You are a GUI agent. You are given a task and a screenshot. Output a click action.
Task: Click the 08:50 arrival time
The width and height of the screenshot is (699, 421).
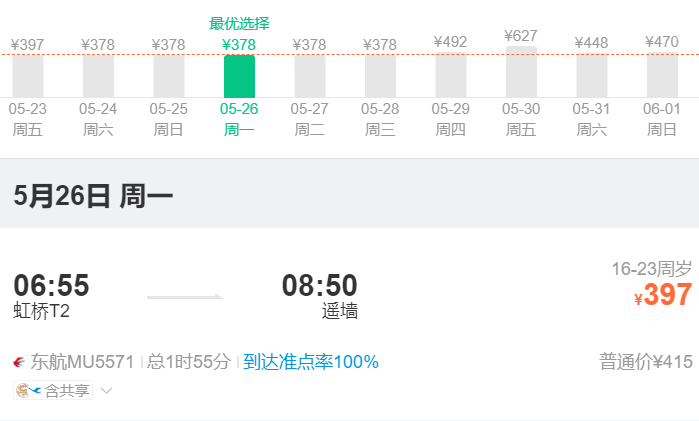pyautogui.click(x=320, y=285)
